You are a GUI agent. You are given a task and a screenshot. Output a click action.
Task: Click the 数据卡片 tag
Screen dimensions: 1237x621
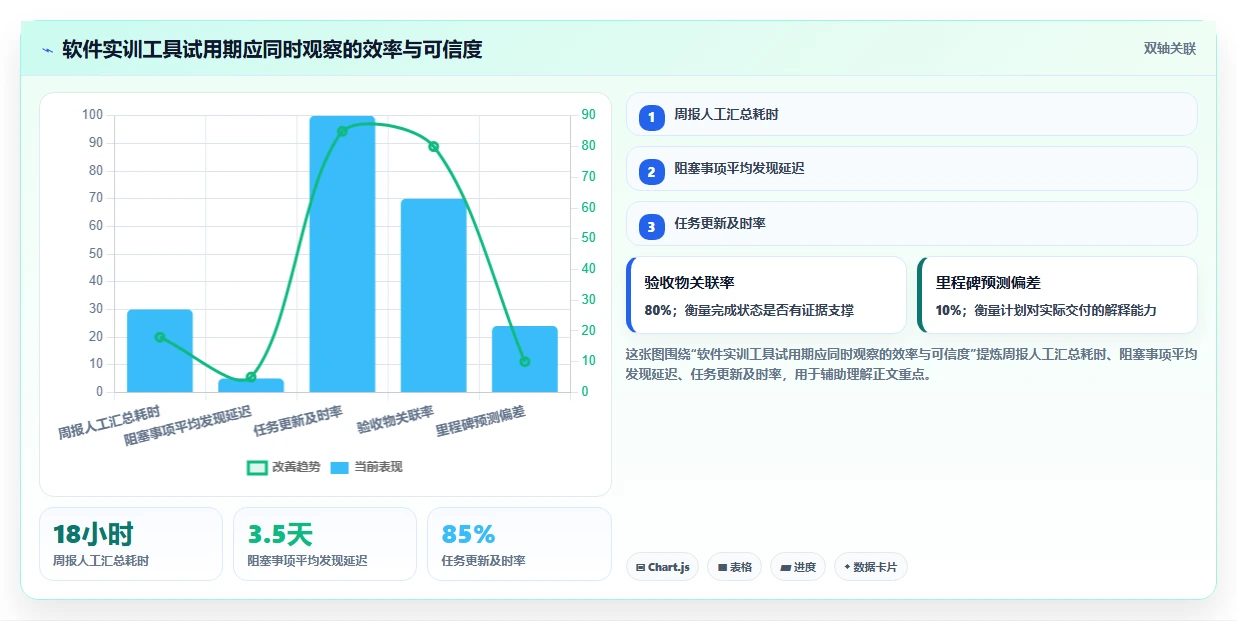click(870, 567)
